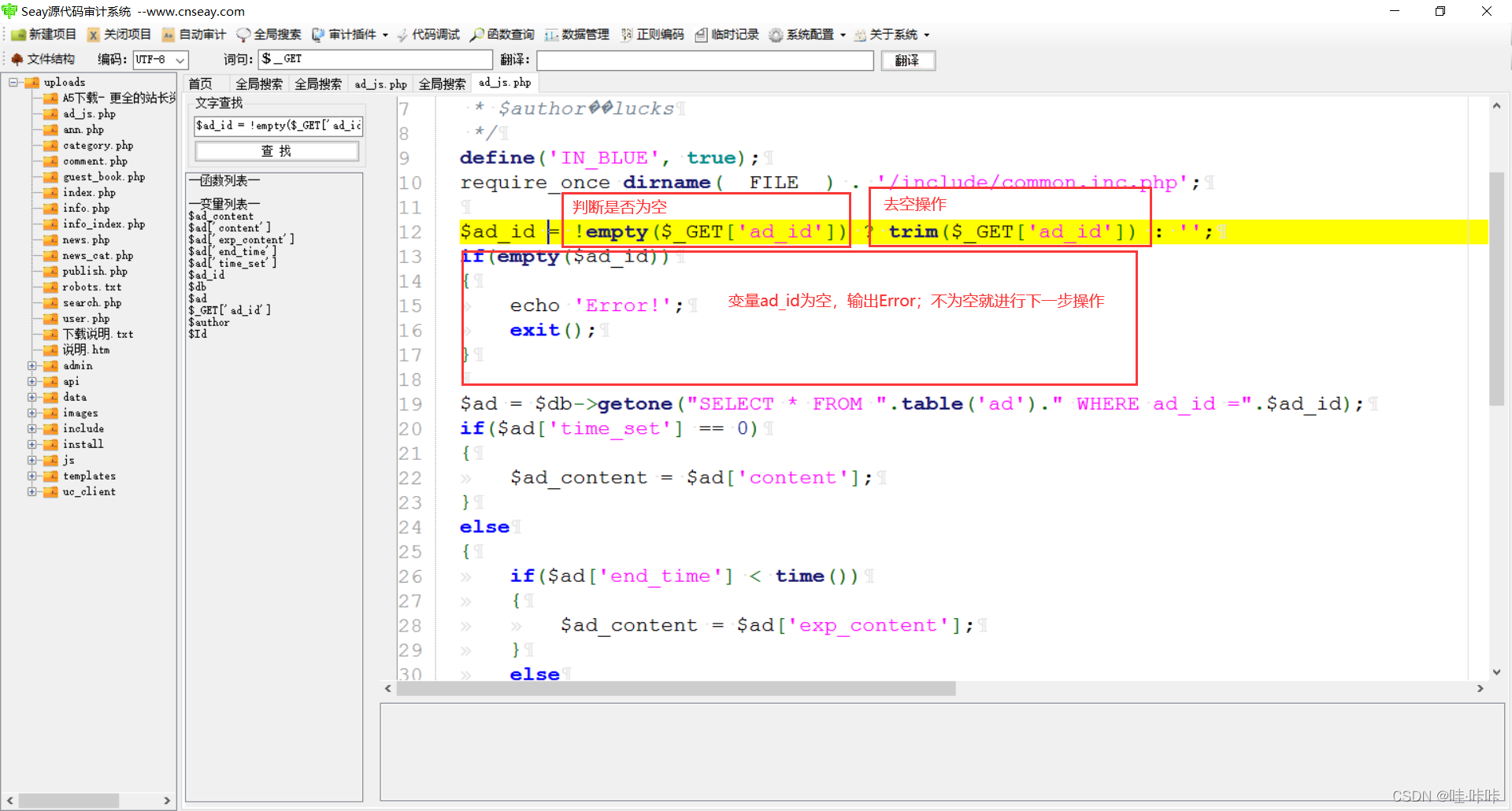Switch to the second 全局搜索 tab
The image size is (1512, 811).
tap(318, 84)
